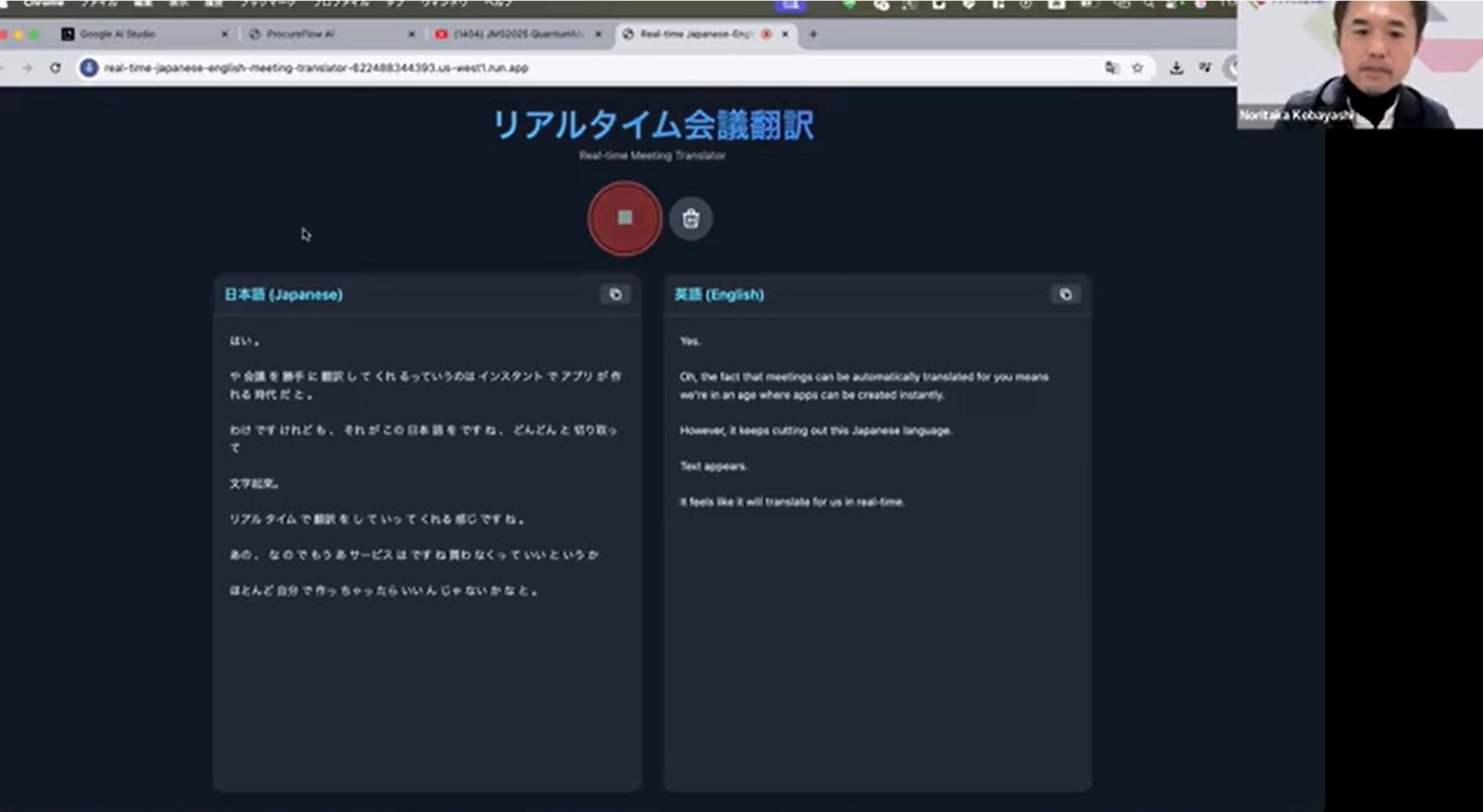Click the Japanese panel heading
The width and height of the screenshot is (1483, 812).
[x=283, y=294]
